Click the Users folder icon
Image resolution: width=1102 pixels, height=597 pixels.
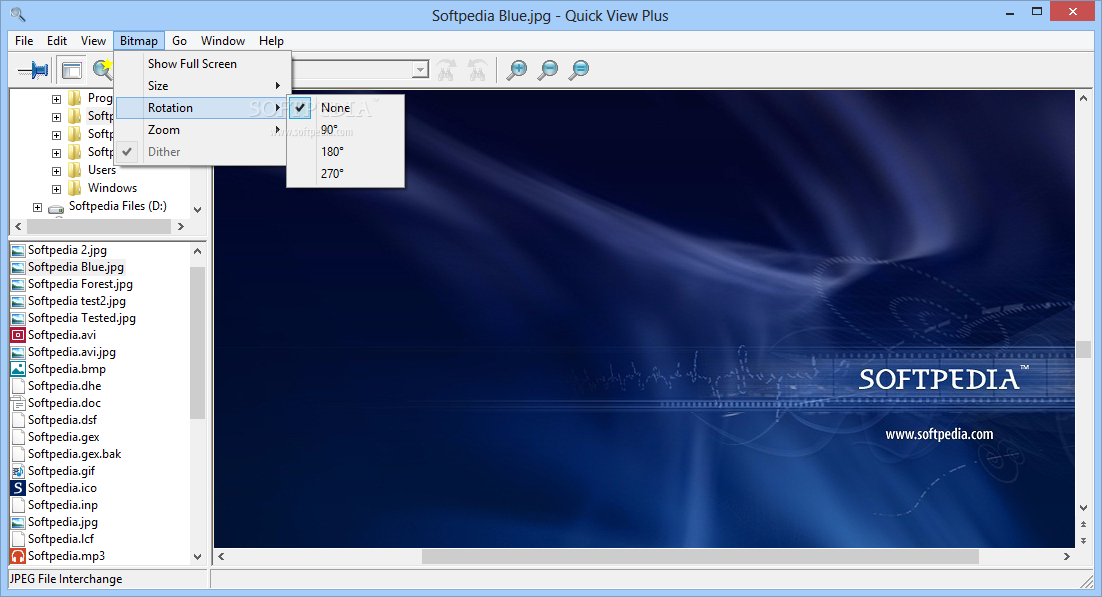74,170
